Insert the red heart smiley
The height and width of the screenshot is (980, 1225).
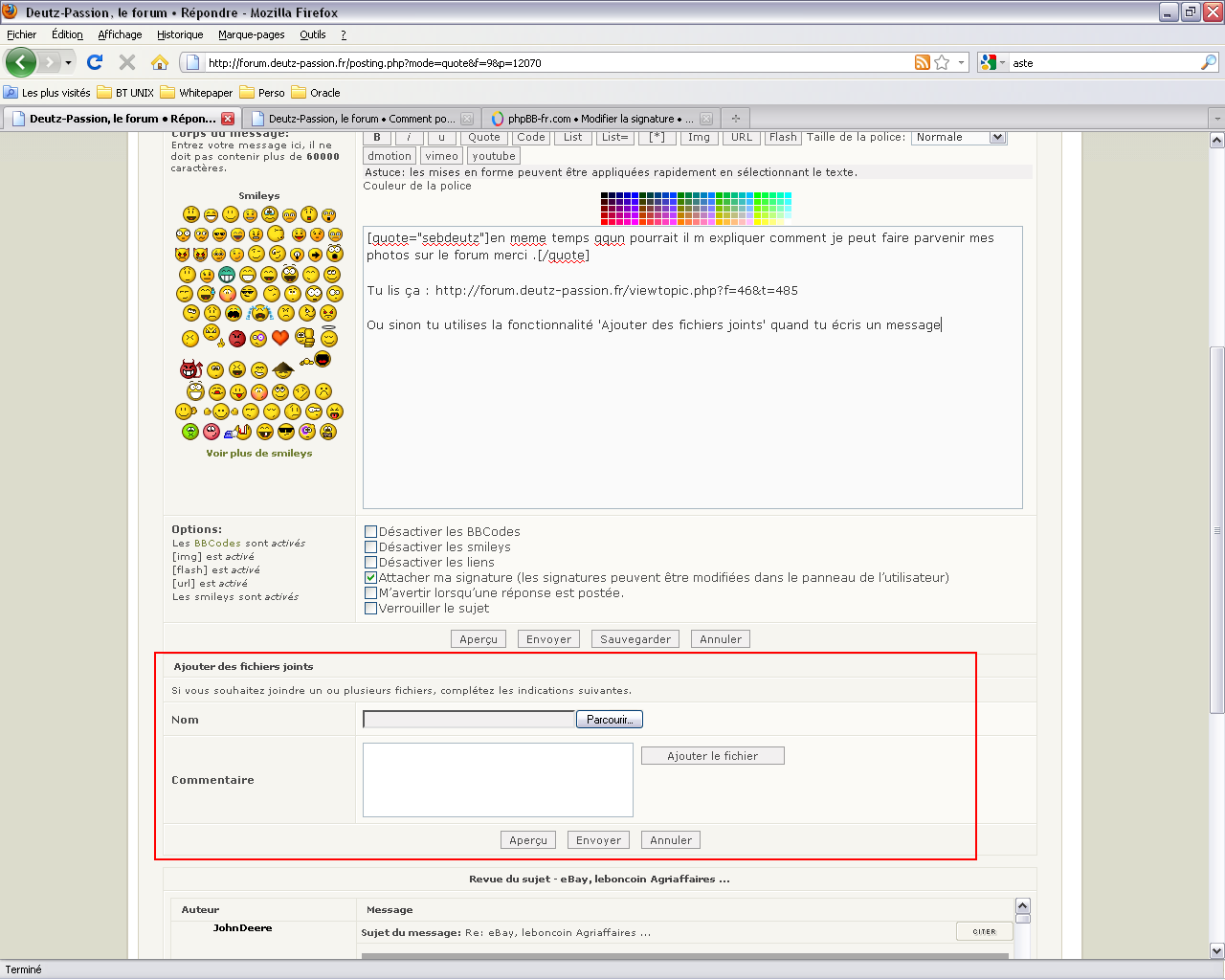click(x=280, y=337)
